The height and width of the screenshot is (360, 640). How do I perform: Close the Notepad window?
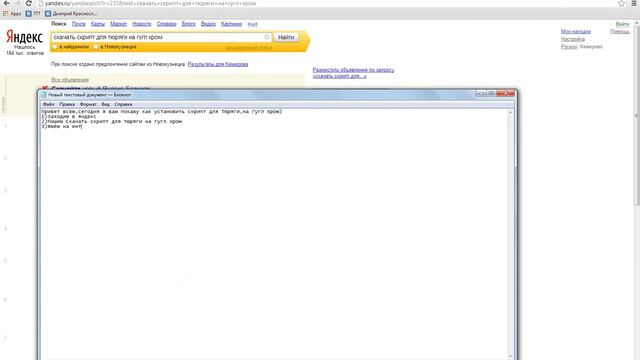506,93
